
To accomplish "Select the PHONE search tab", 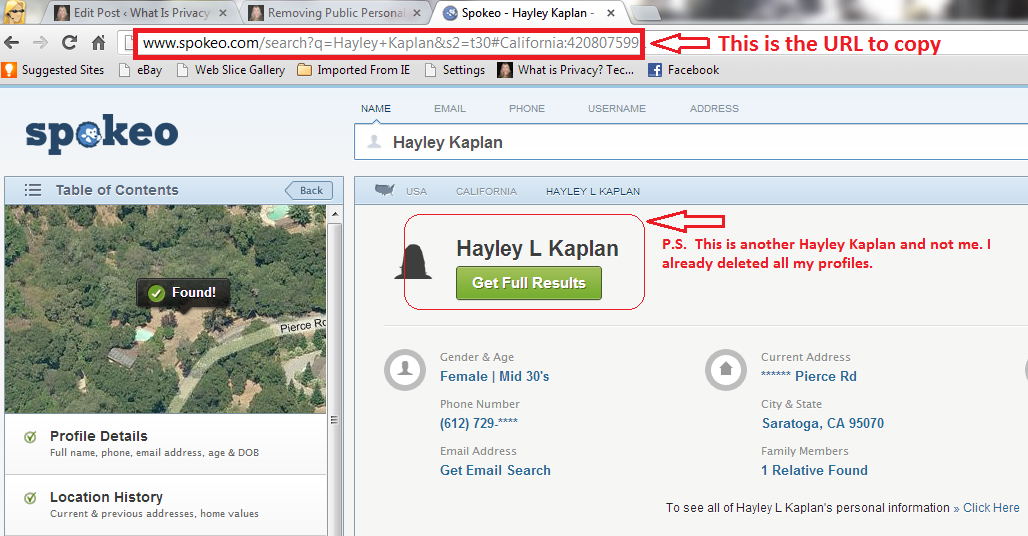I will (527, 109).
